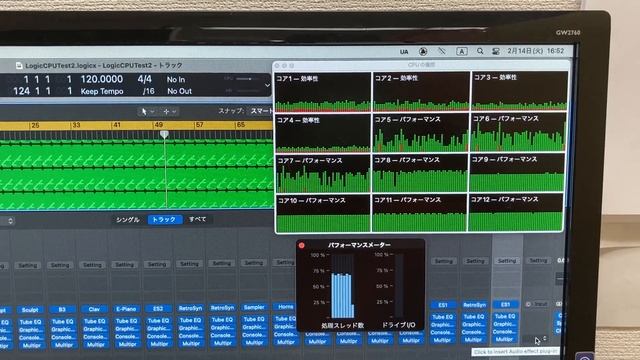
Task: Open Spotlight search in the menu bar
Action: (480, 51)
